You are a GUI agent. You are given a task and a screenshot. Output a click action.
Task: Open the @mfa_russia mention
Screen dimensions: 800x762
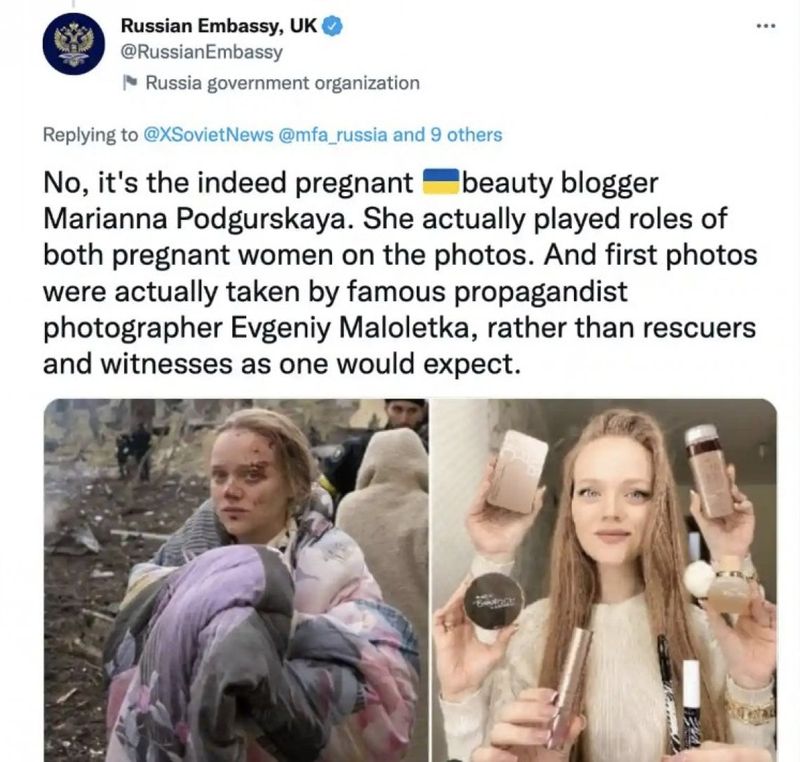(333, 135)
